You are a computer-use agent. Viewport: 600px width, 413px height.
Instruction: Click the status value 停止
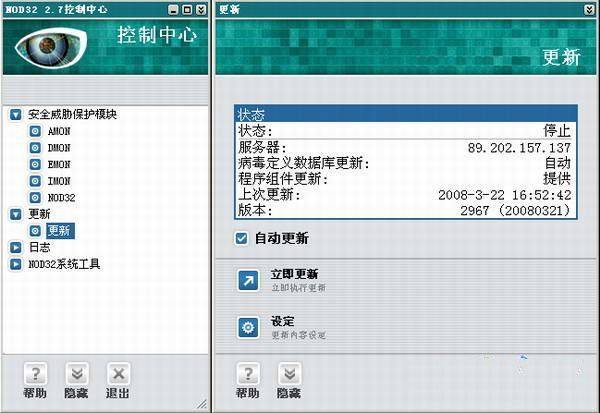pyautogui.click(x=557, y=131)
